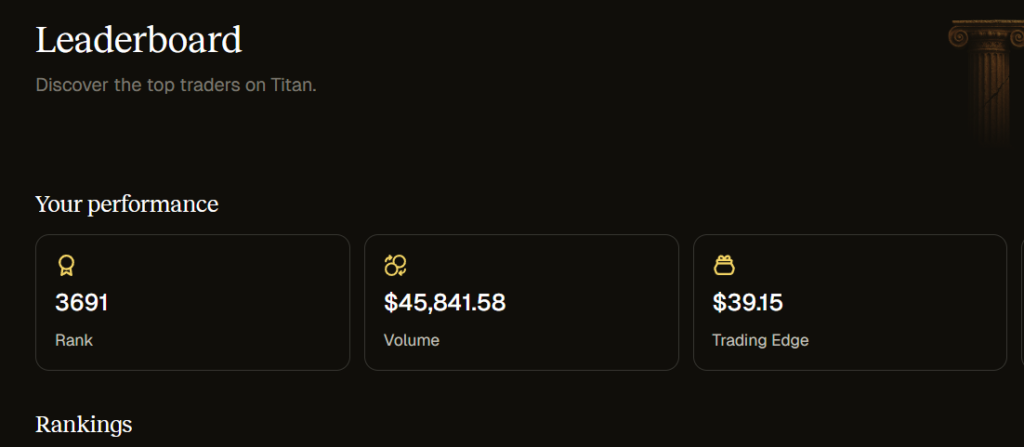
Task: Click the partially visible card at right edge
Action: tap(1021, 302)
